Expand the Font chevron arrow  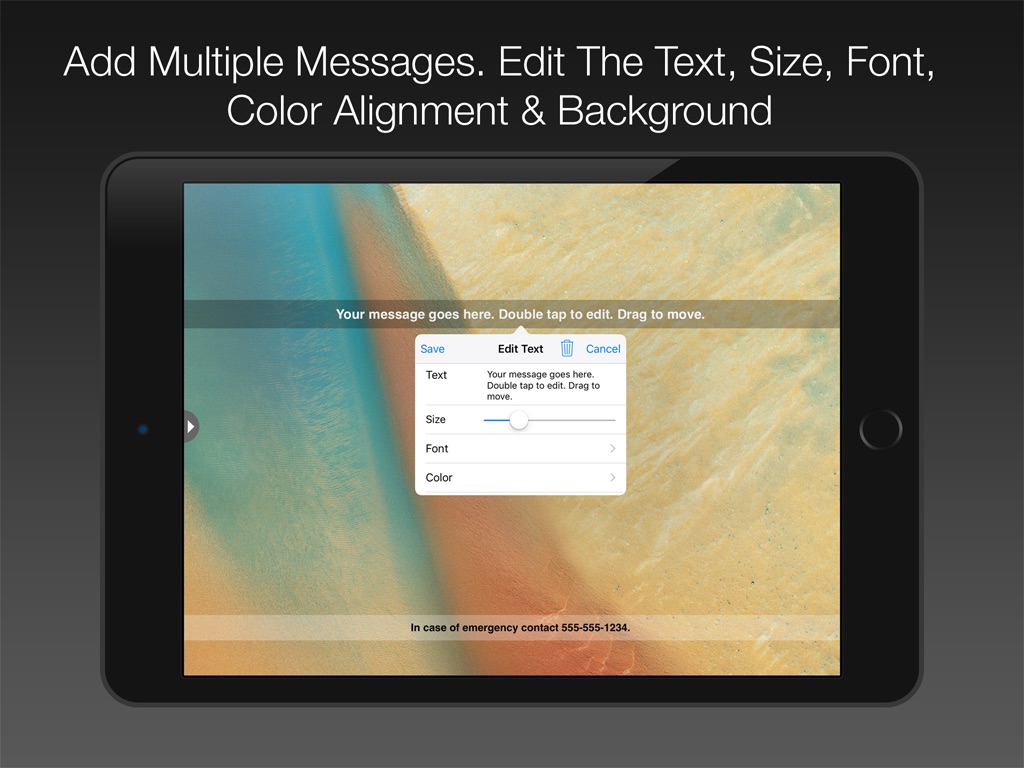pyautogui.click(x=613, y=449)
